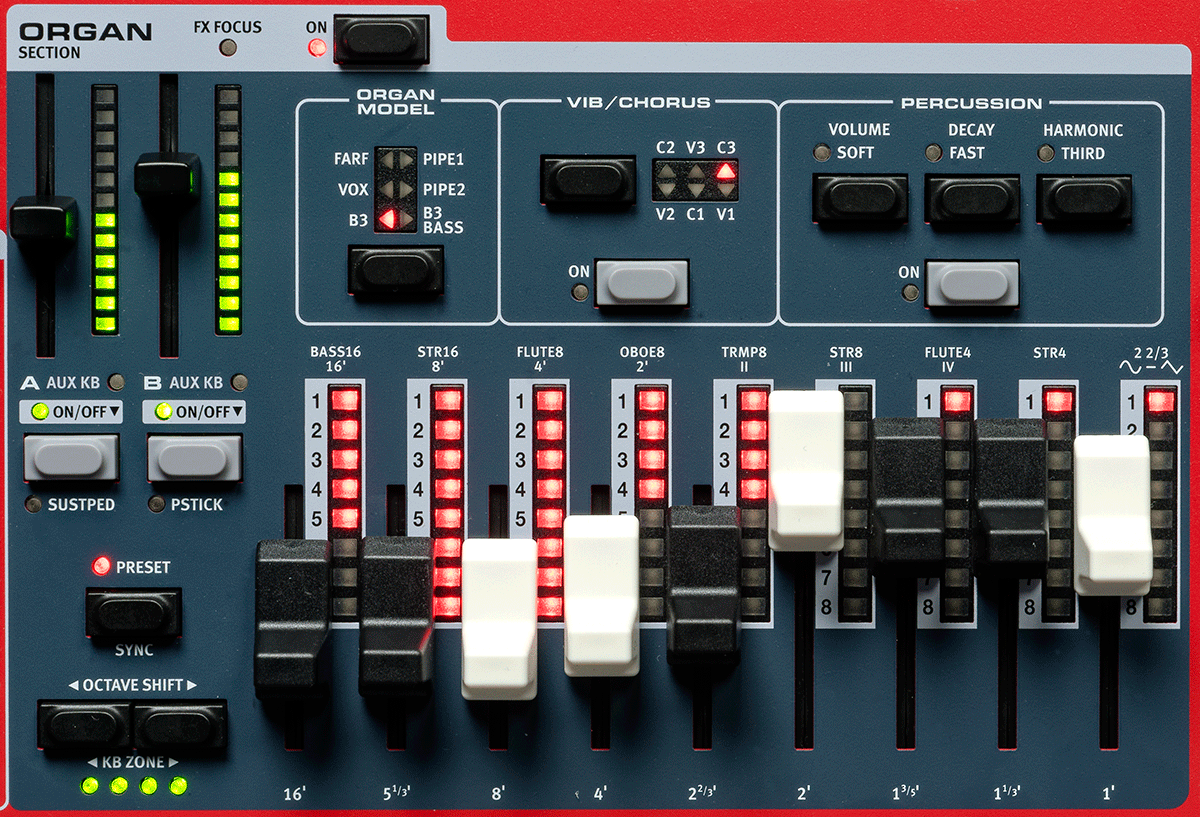1200x817 pixels.
Task: Toggle Percussion Fast decay
Action: [x=972, y=194]
